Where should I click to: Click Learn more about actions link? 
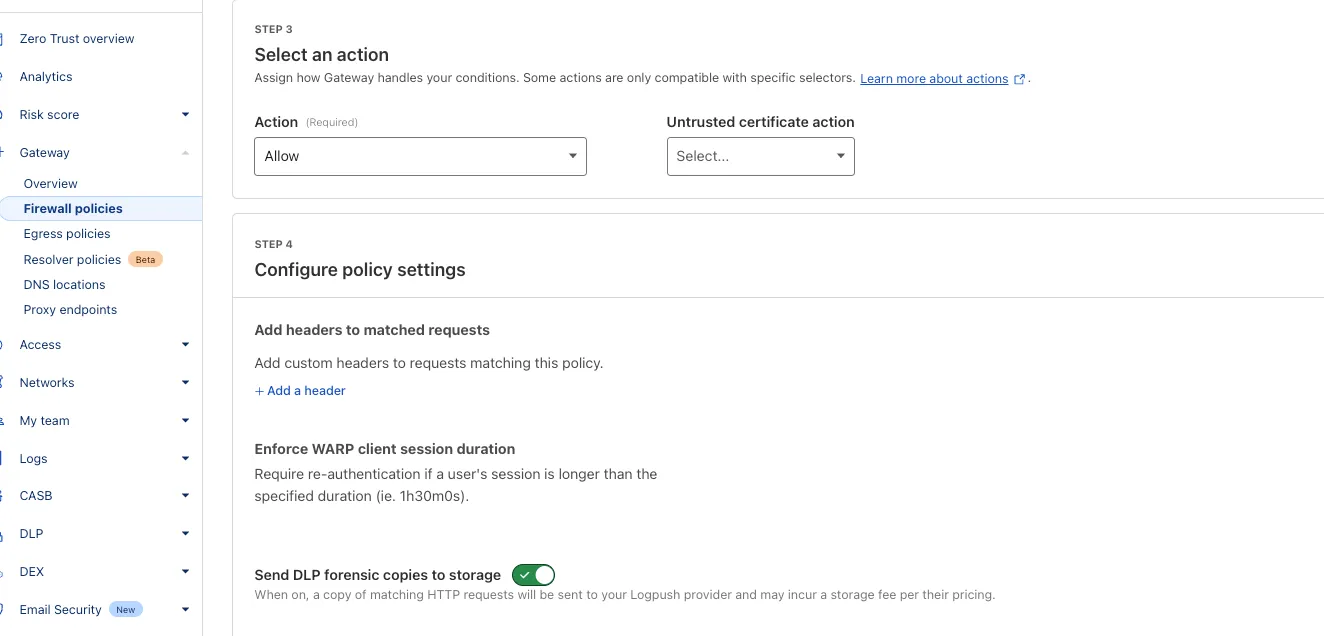[x=933, y=79]
